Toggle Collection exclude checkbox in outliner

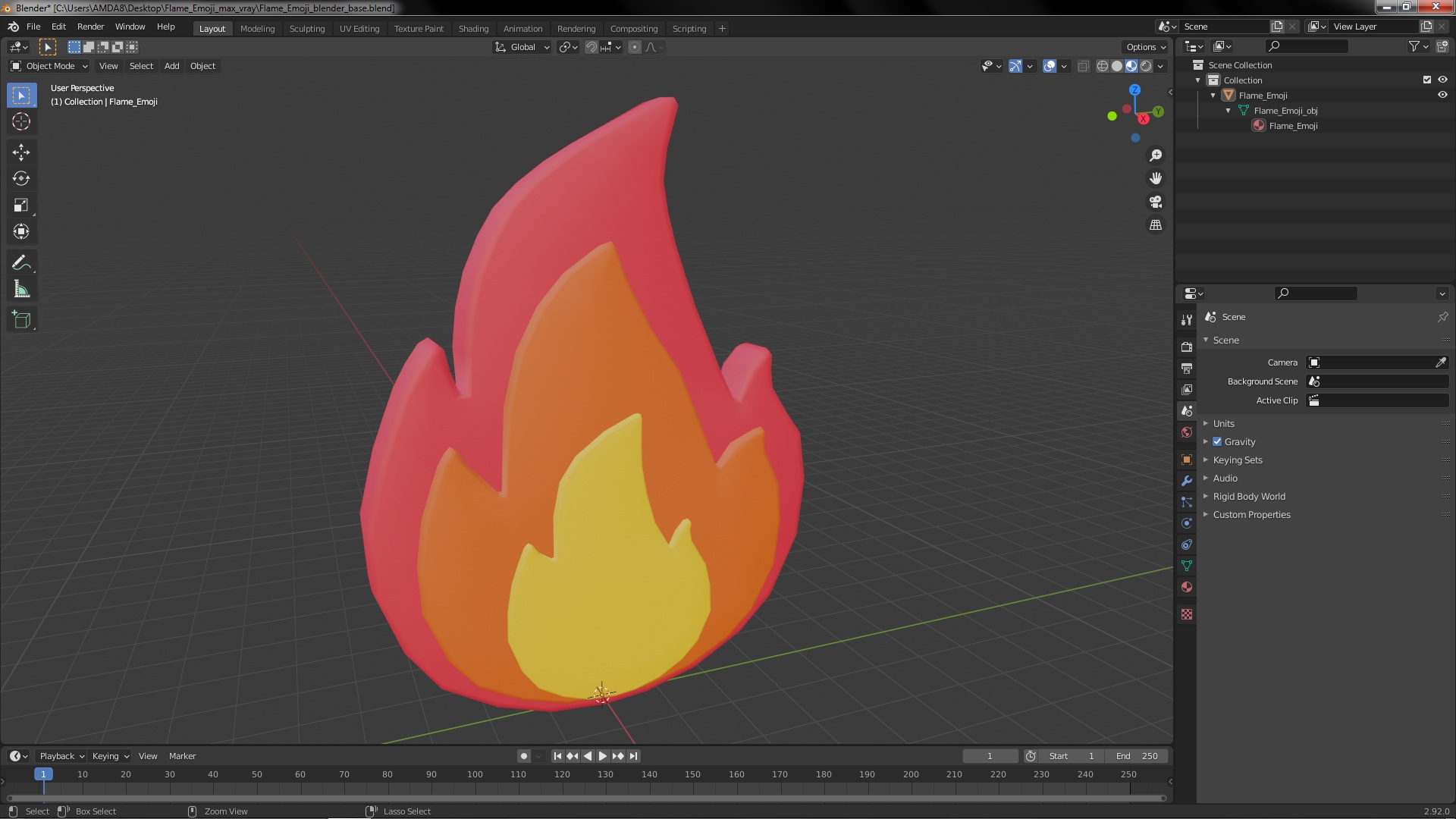(x=1427, y=80)
